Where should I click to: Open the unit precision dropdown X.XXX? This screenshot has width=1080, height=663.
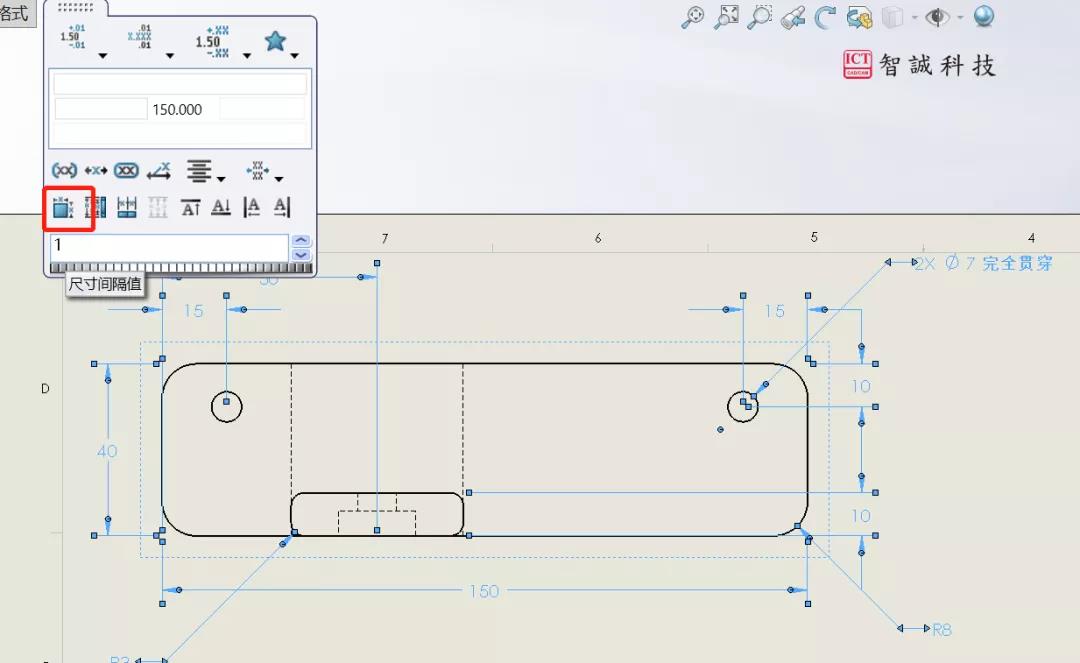tap(169, 56)
